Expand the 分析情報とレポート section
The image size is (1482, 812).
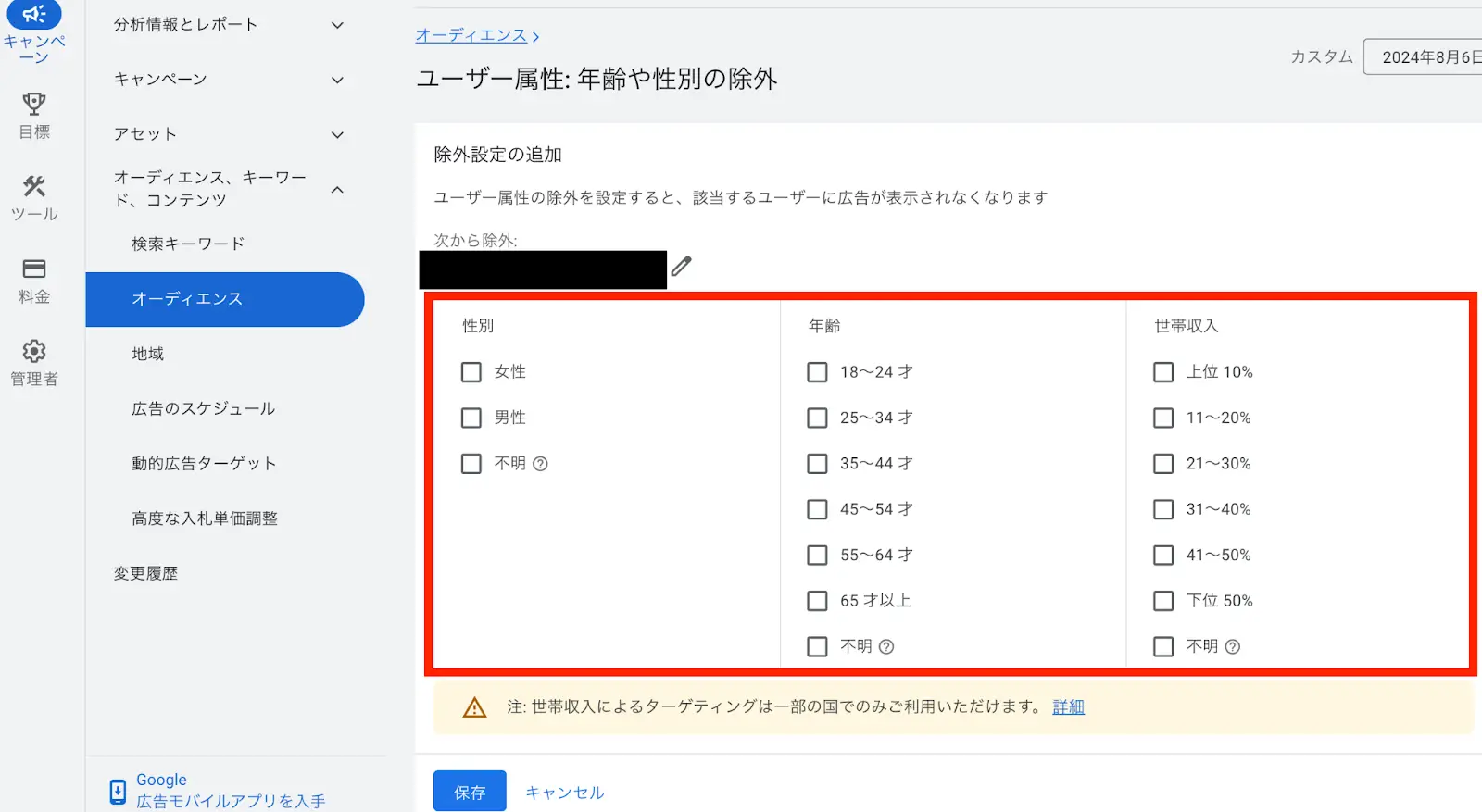pyautogui.click(x=337, y=25)
